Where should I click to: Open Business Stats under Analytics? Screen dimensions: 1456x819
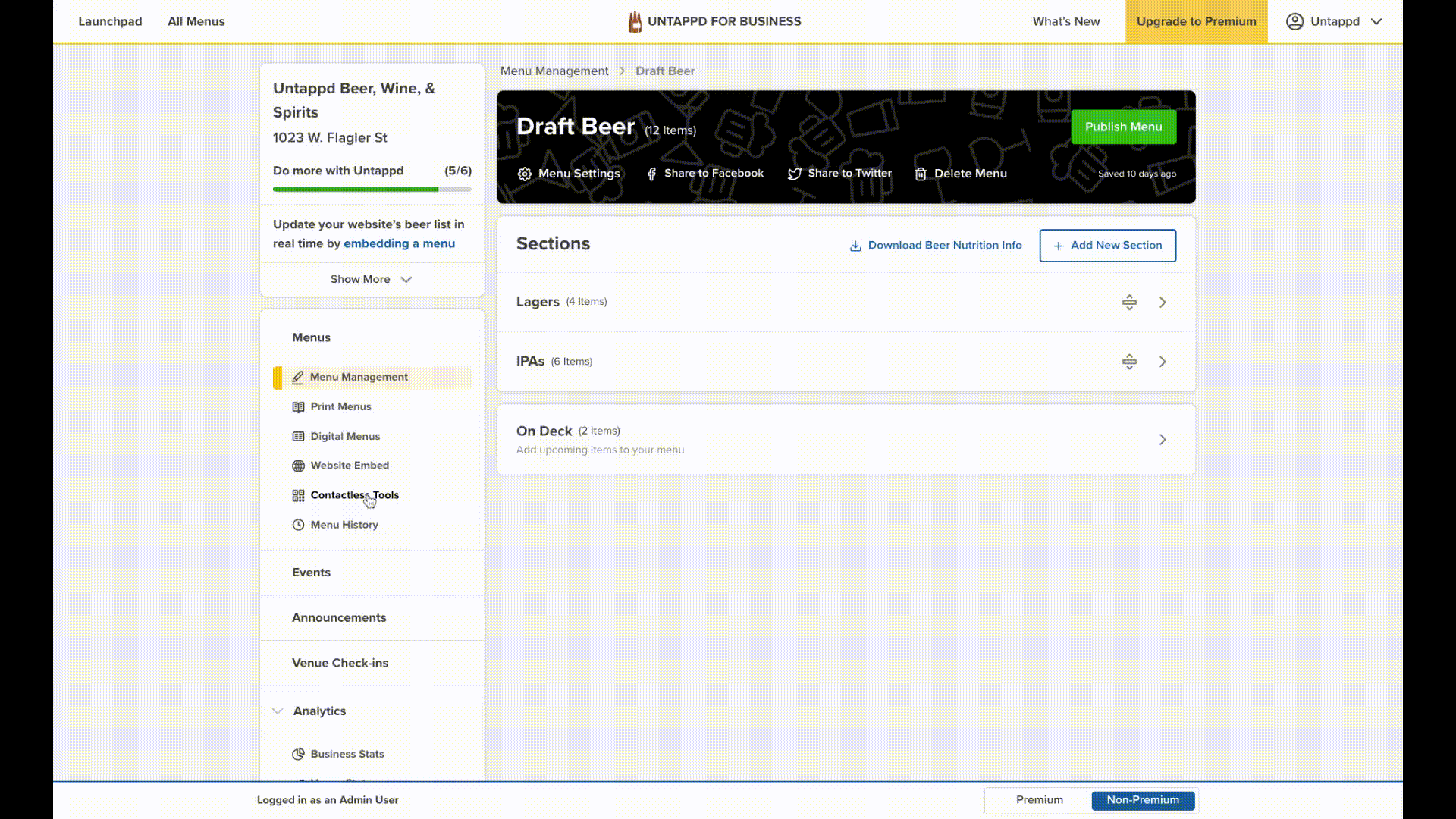coord(347,754)
